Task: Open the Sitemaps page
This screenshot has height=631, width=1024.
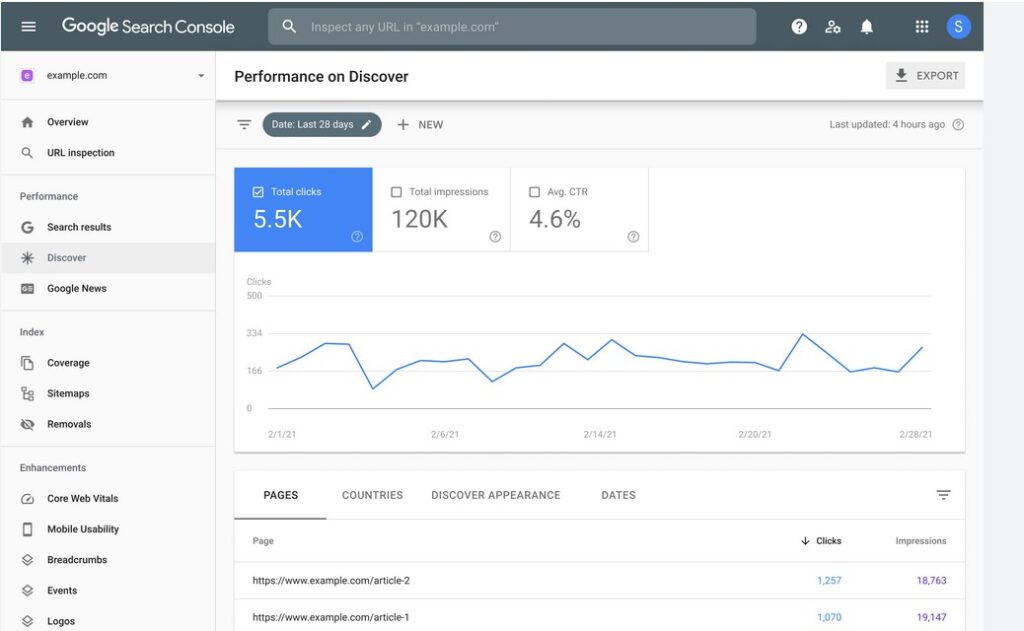Action: (68, 394)
